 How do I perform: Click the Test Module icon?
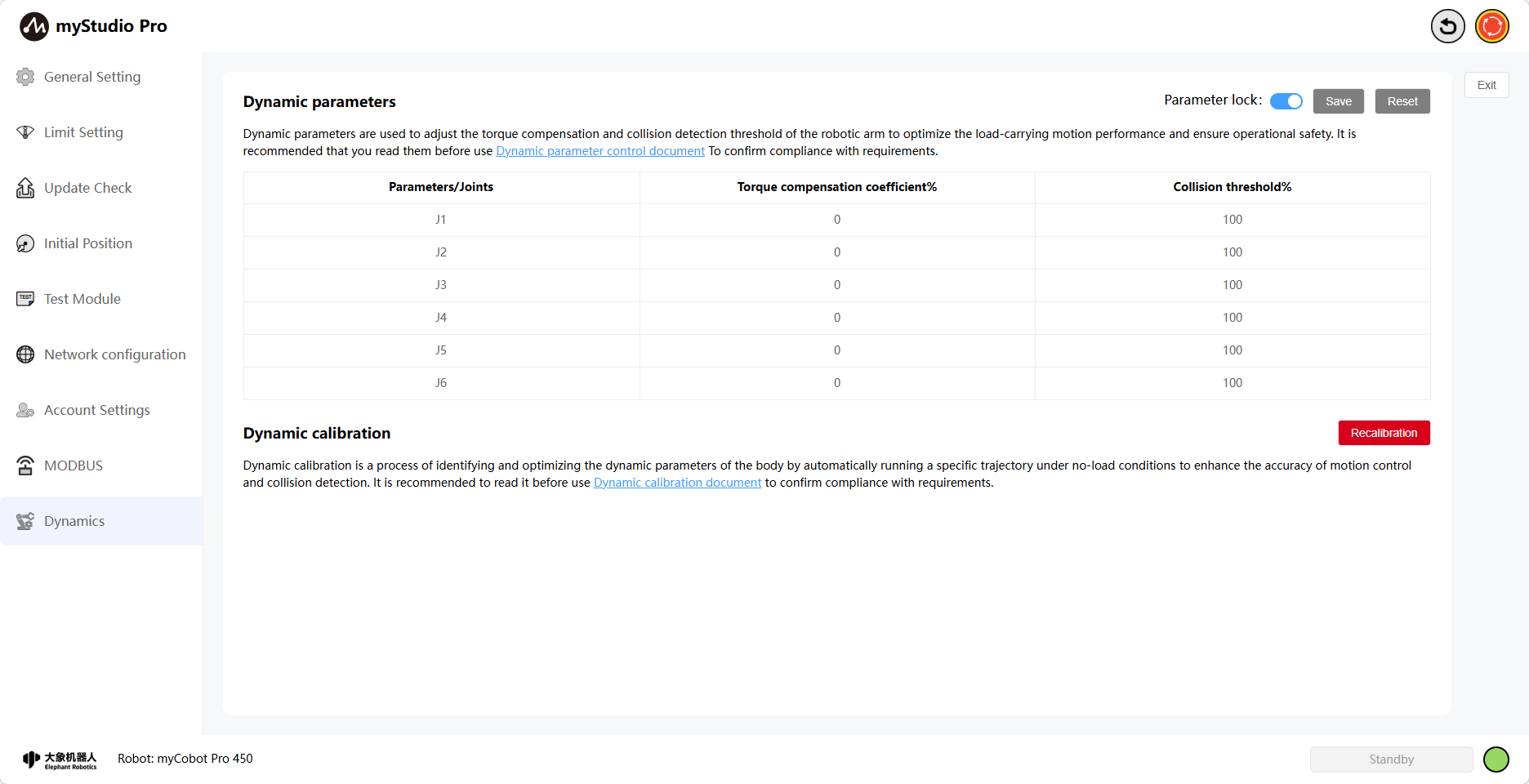[x=25, y=299]
